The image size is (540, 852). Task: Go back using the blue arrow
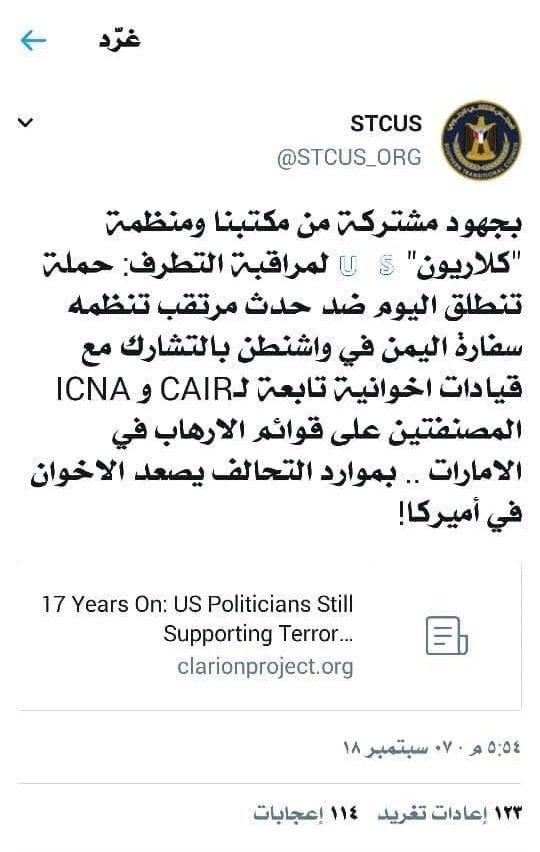33,40
